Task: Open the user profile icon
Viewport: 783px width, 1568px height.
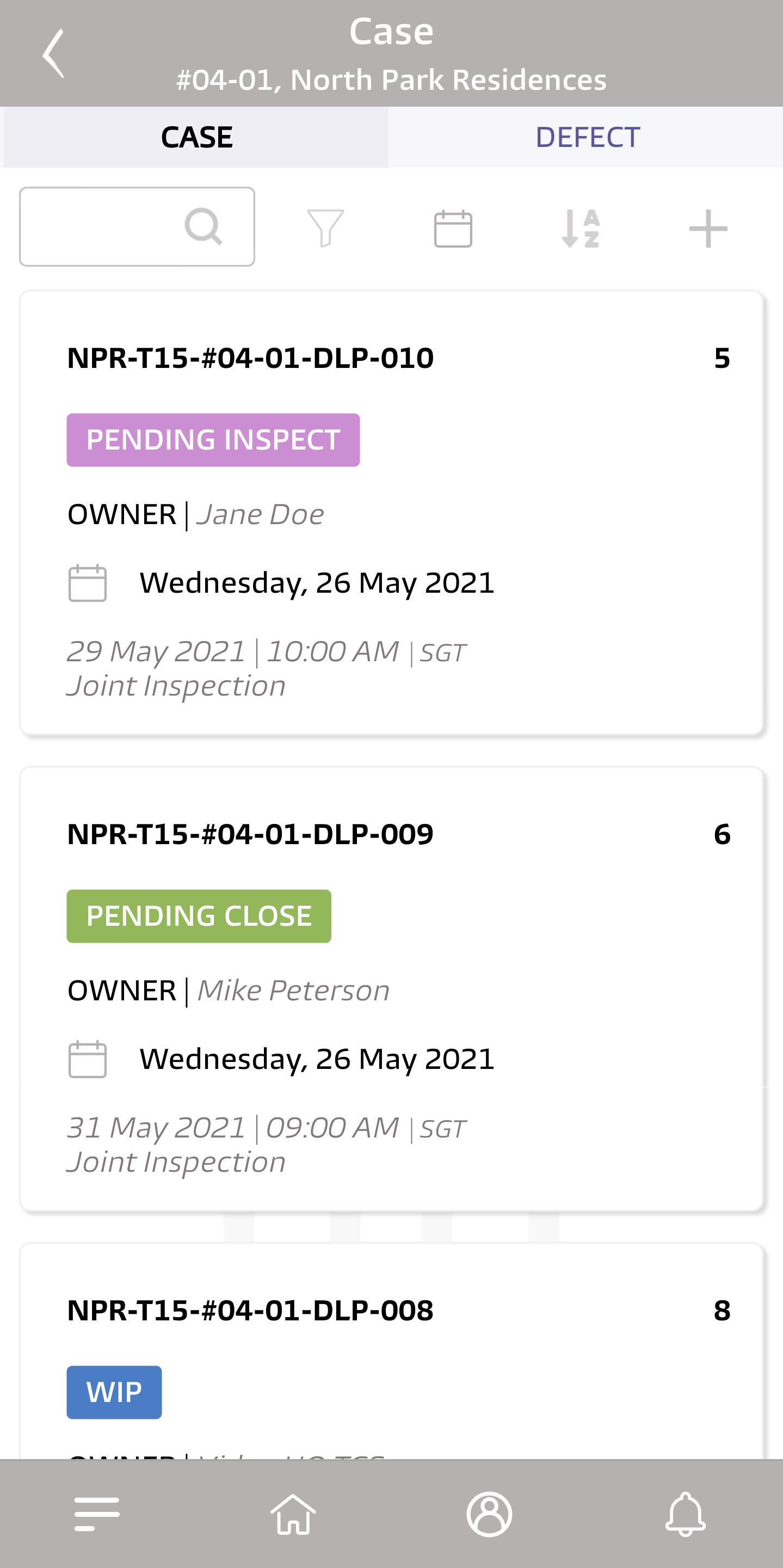Action: (x=489, y=1514)
